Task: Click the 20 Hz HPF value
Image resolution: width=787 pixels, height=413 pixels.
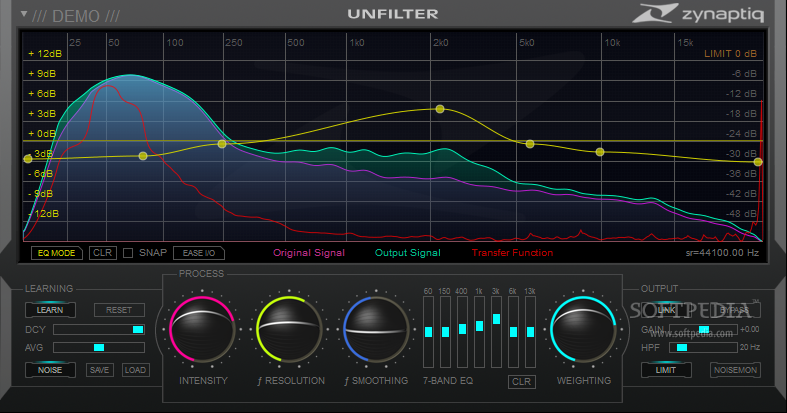Action: (750, 347)
